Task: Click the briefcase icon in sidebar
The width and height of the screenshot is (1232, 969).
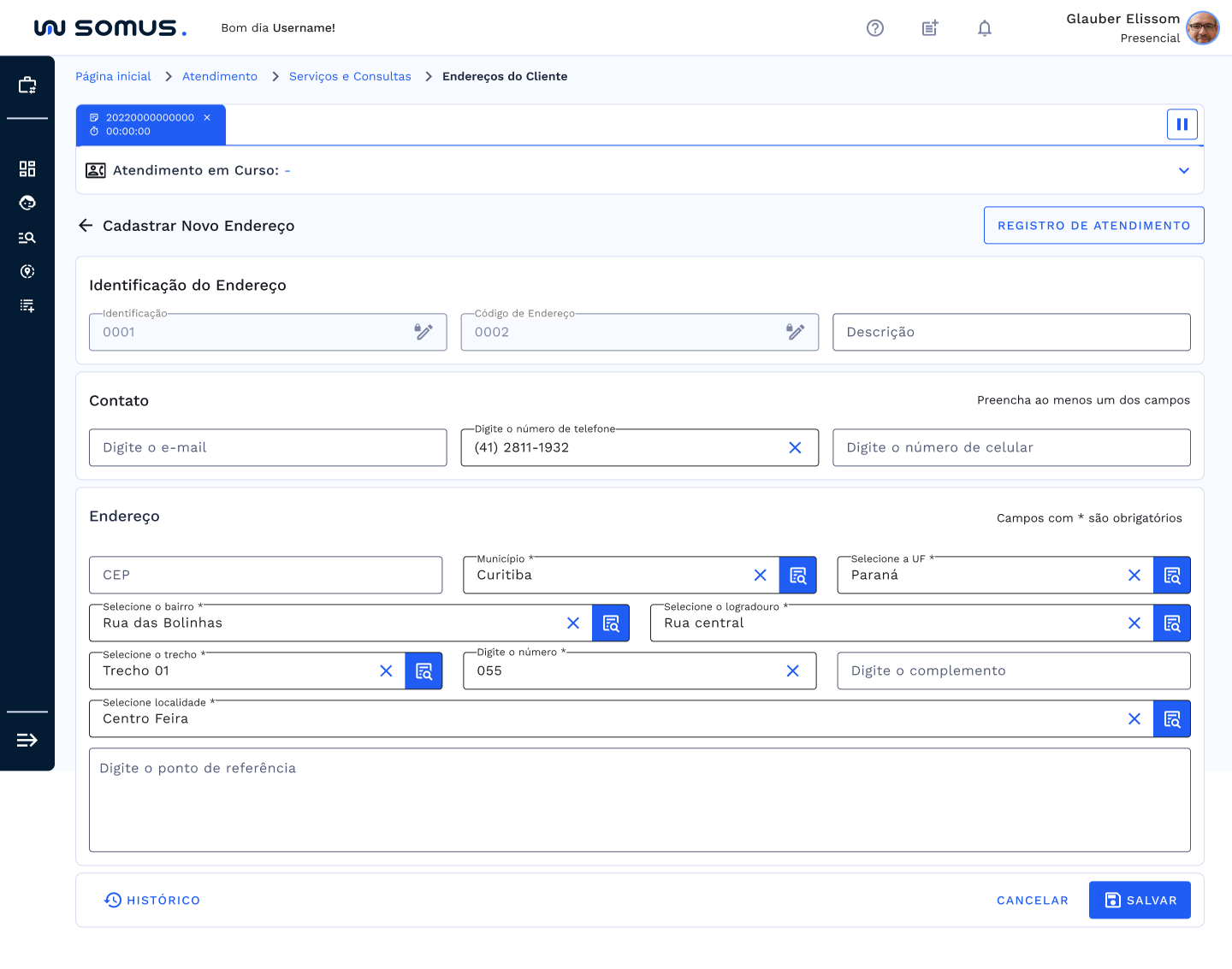Action: [27, 85]
